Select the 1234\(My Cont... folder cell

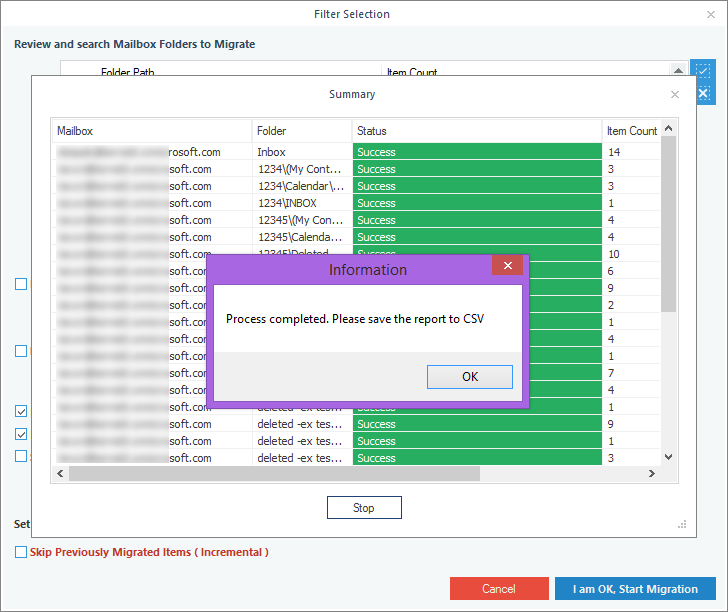click(302, 169)
